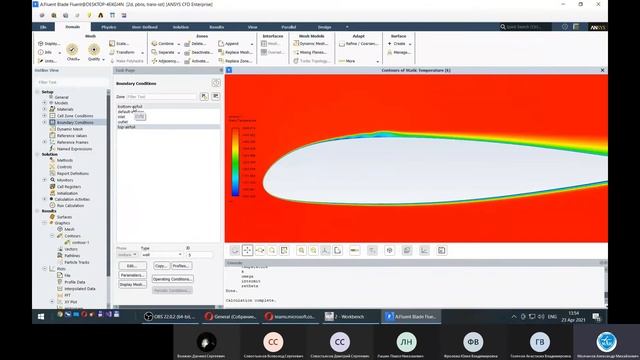
Task: Open Manage surfaces ribbon item
Action: [x=399, y=52]
